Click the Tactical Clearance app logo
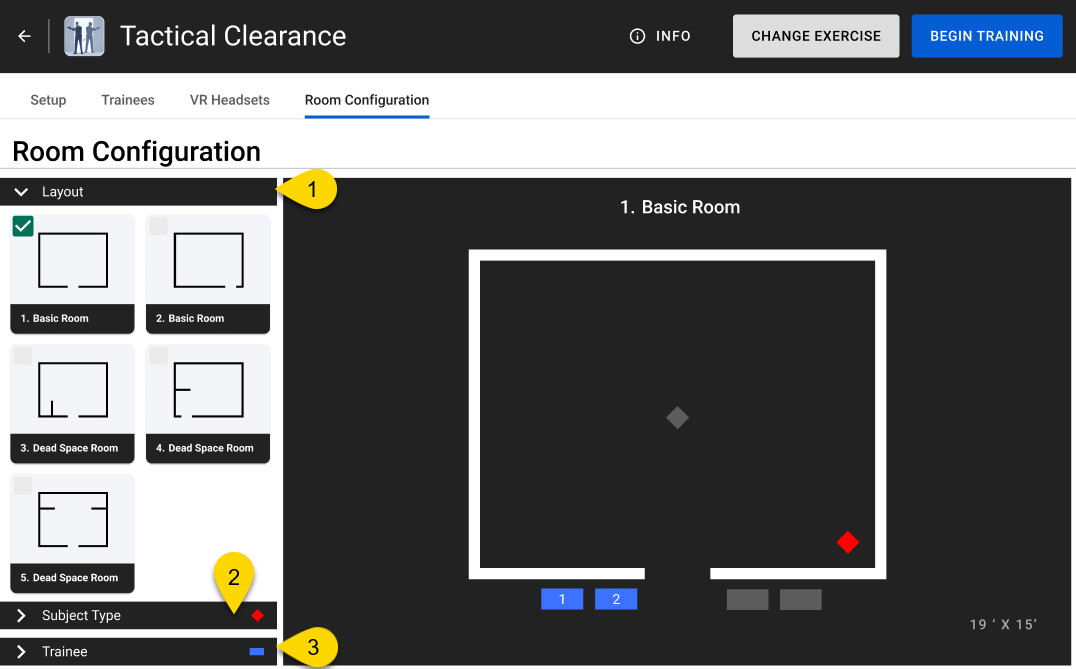 point(84,36)
